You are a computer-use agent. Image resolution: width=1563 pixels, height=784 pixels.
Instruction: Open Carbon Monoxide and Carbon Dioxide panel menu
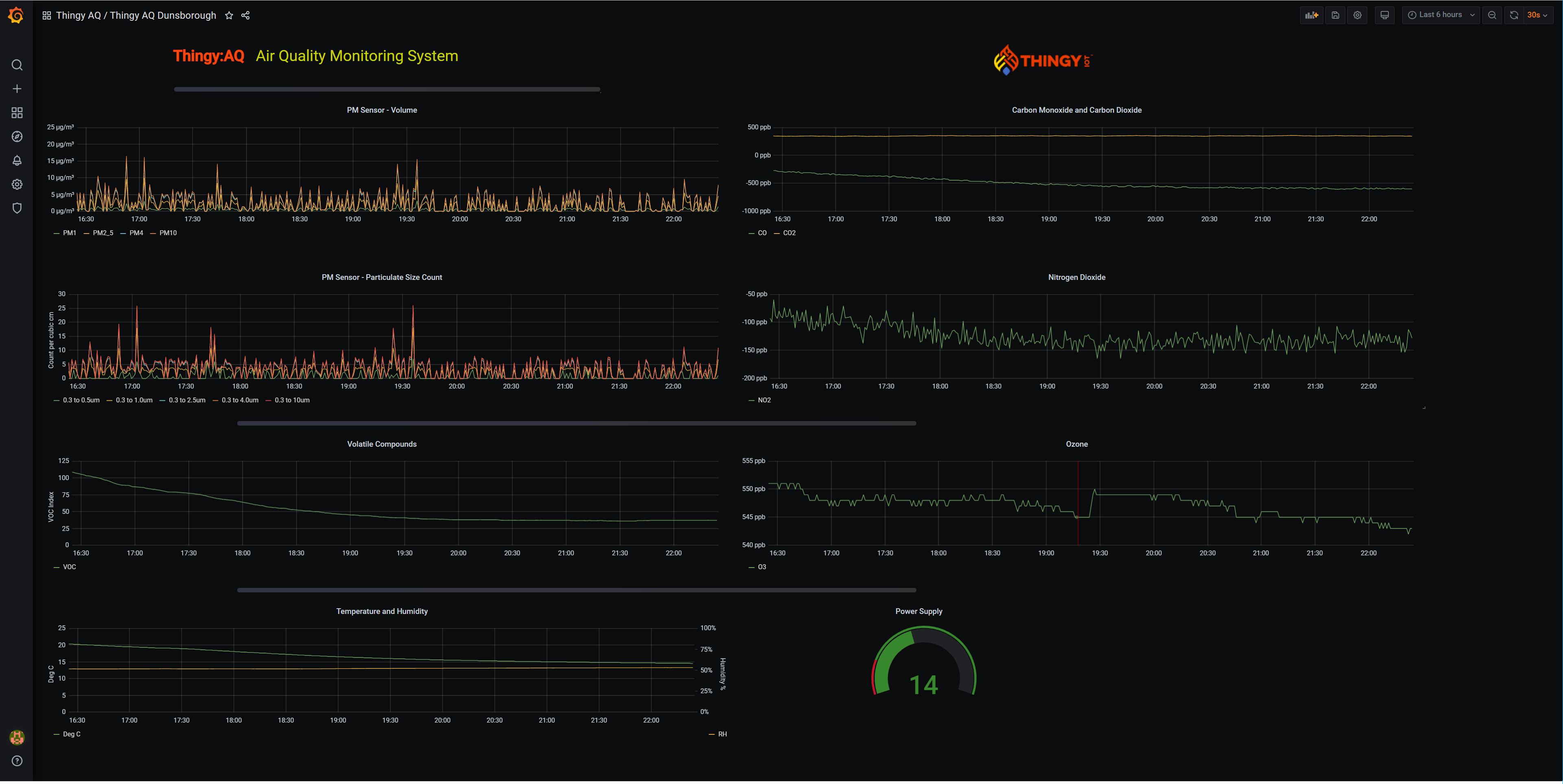[x=1076, y=110]
